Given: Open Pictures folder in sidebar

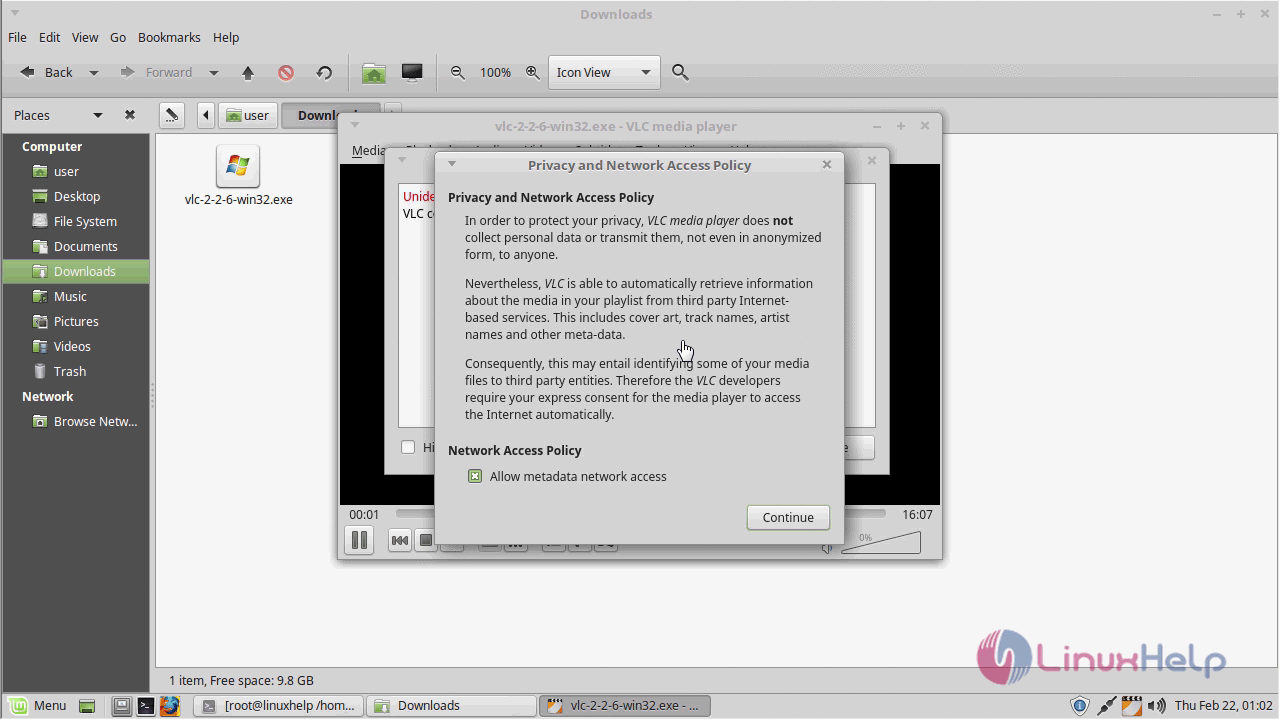Looking at the screenshot, I should click(75, 321).
